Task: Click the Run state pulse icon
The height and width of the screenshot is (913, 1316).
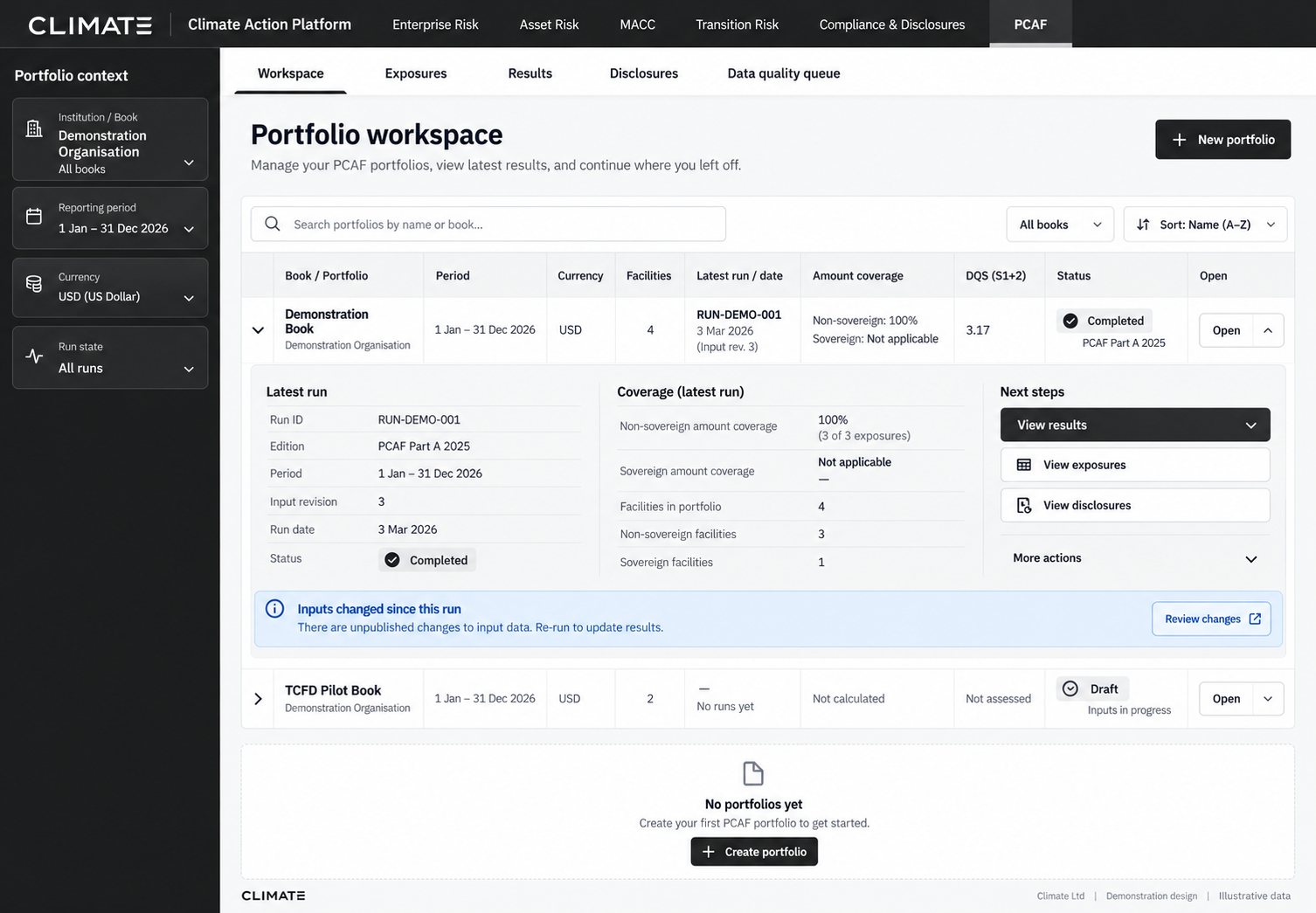Action: pyautogui.click(x=34, y=356)
